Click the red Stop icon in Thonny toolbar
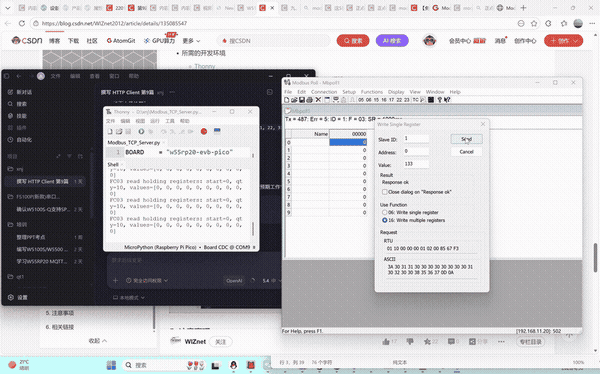Screen dimensions: 600x374 point(204,131)
